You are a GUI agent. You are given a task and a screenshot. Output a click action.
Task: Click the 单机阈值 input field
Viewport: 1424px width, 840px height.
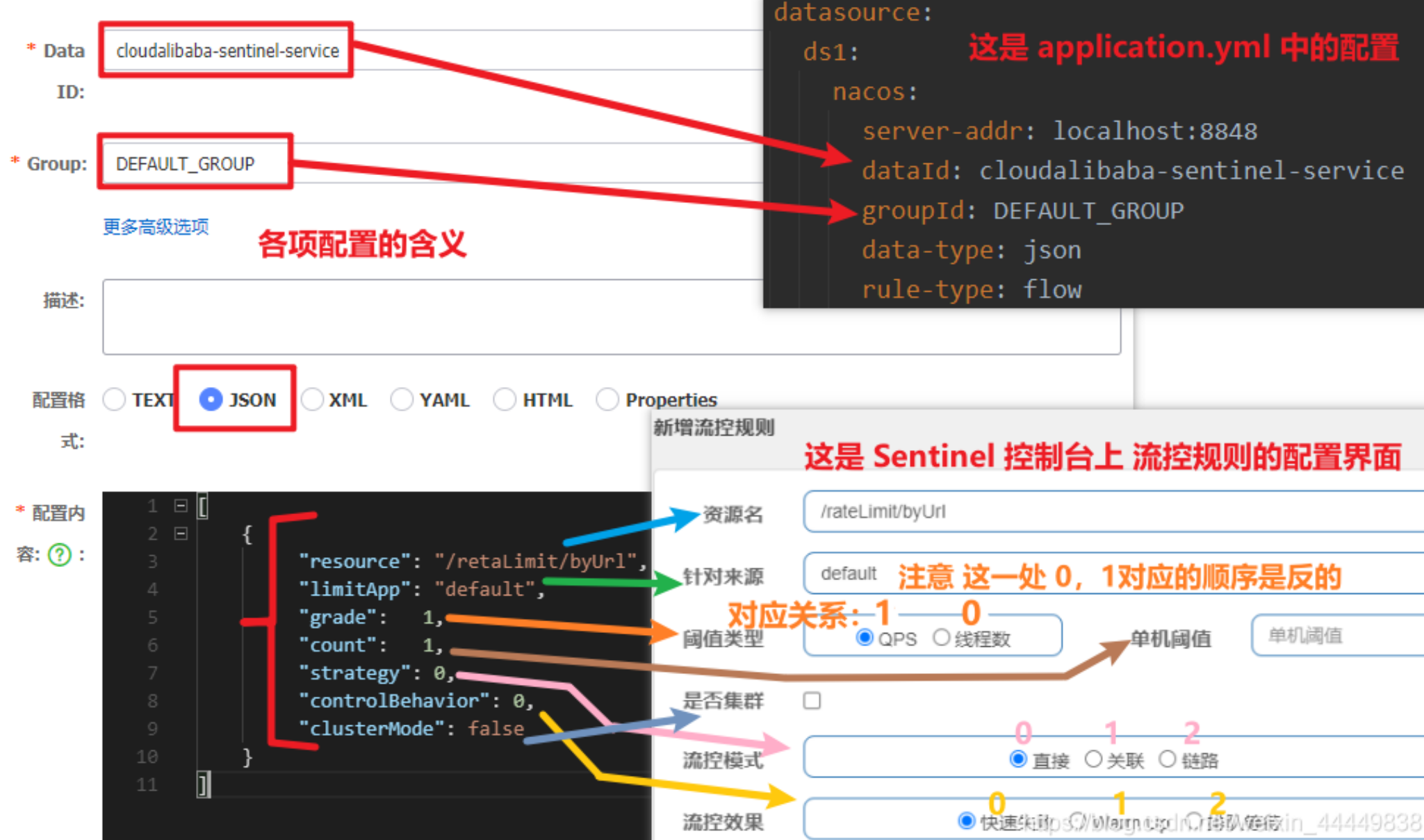[1338, 635]
